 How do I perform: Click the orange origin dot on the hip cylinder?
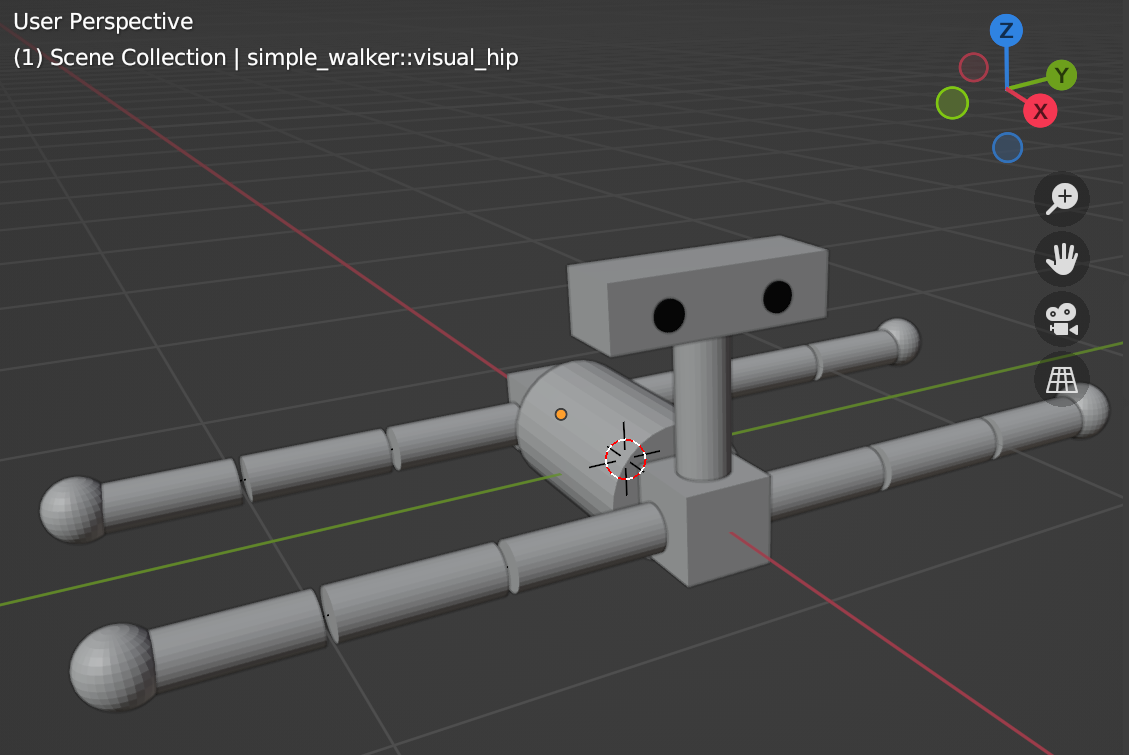coord(561,412)
